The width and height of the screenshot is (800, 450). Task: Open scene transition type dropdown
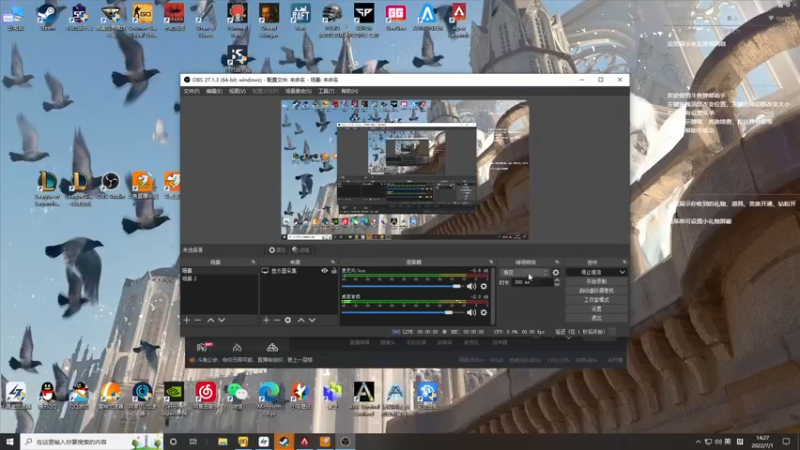[x=524, y=272]
